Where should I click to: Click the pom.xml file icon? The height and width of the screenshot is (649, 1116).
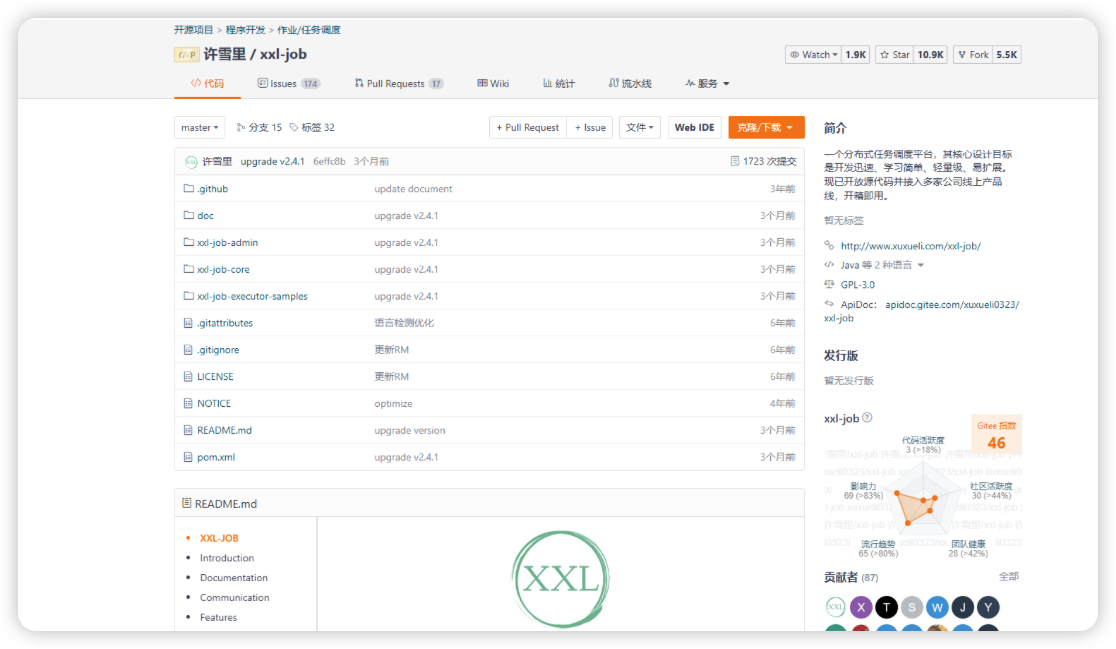(x=188, y=457)
